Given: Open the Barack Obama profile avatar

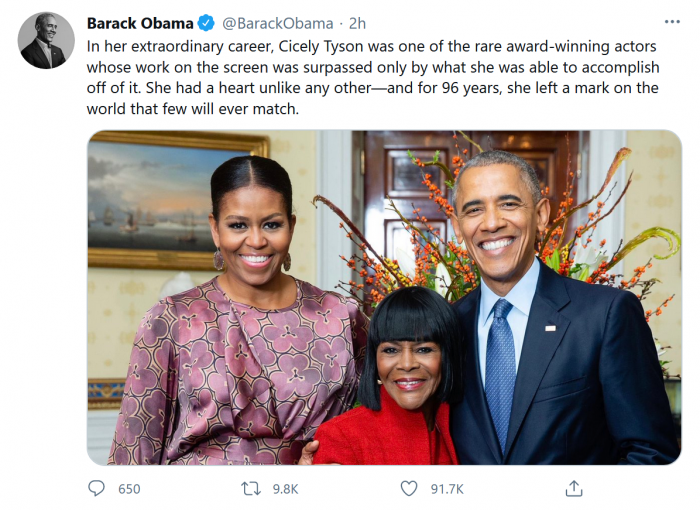Looking at the screenshot, I should click(46, 40).
